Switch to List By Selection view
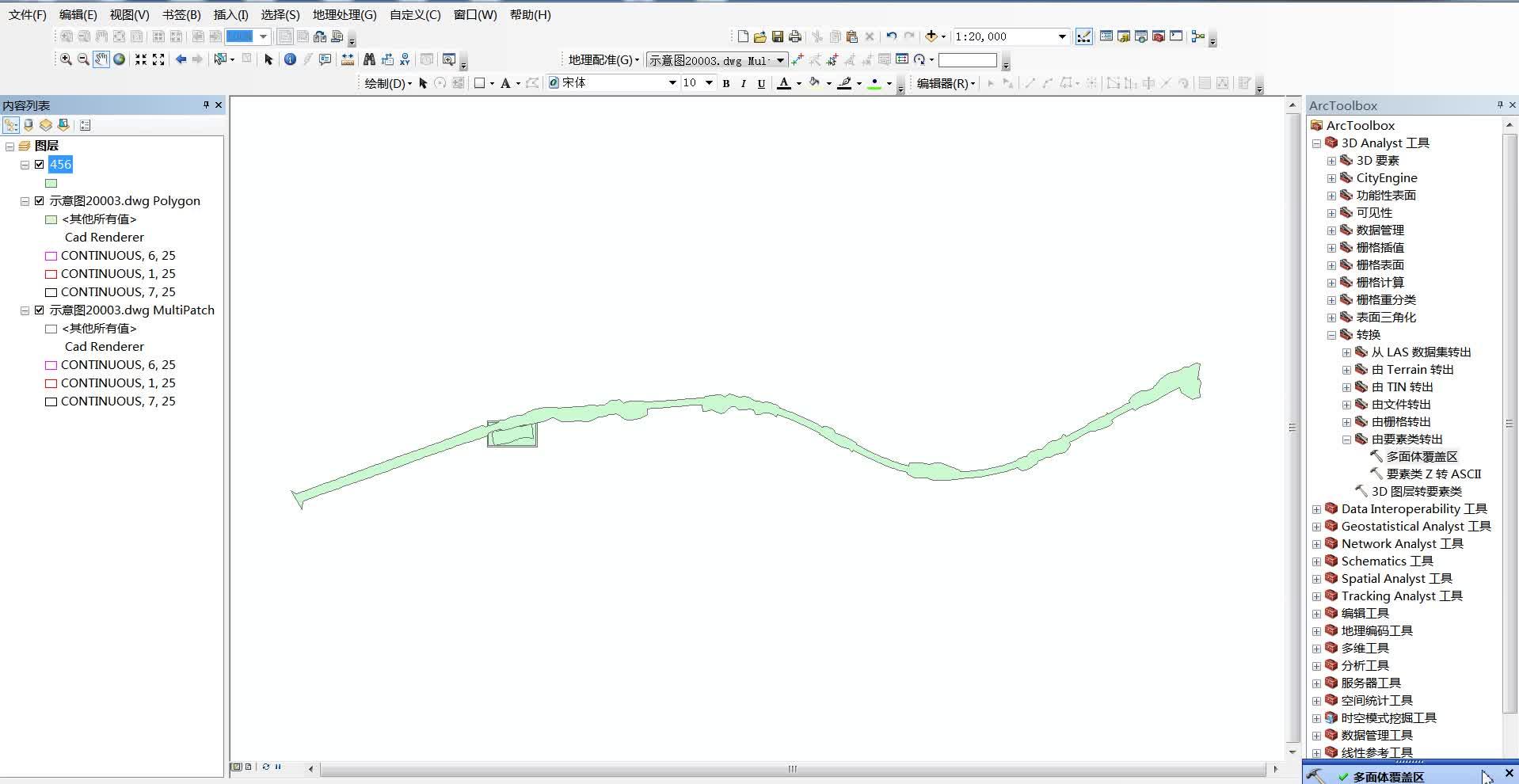This screenshot has height=784, width=1519. click(63, 125)
